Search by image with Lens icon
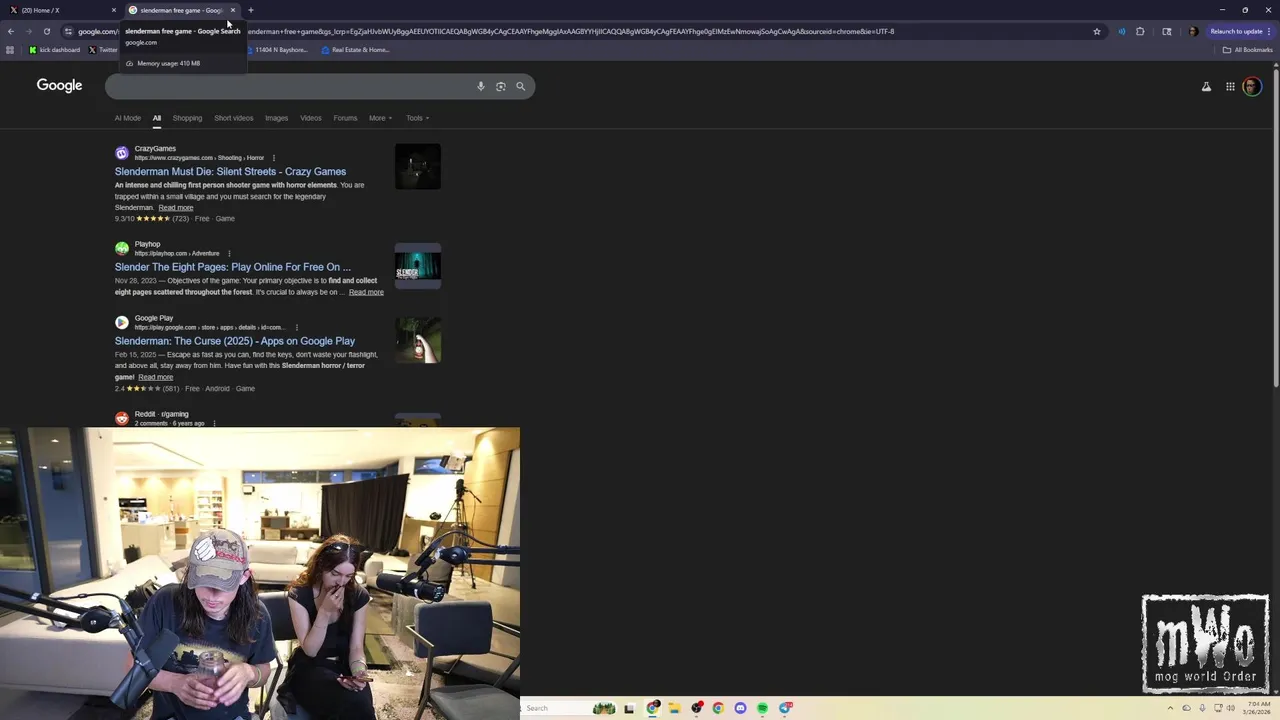The height and width of the screenshot is (720, 1280). 501,87
